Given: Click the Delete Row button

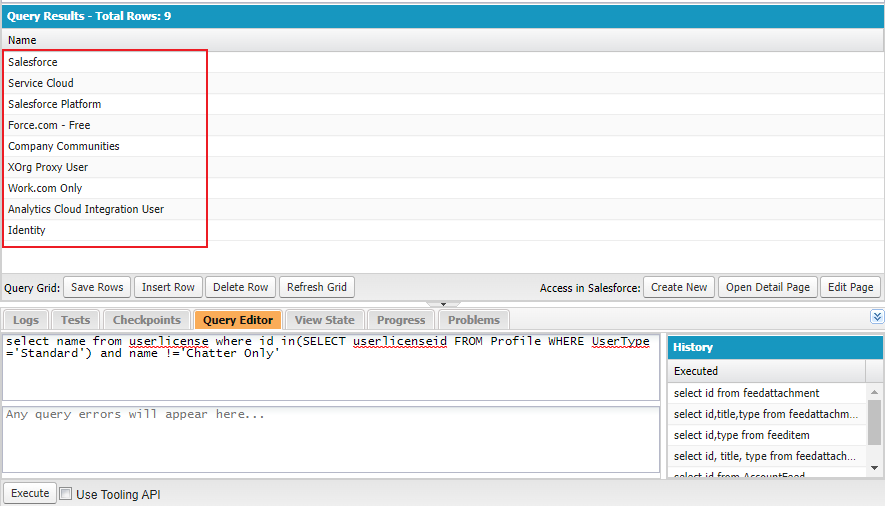Looking at the screenshot, I should coord(240,287).
